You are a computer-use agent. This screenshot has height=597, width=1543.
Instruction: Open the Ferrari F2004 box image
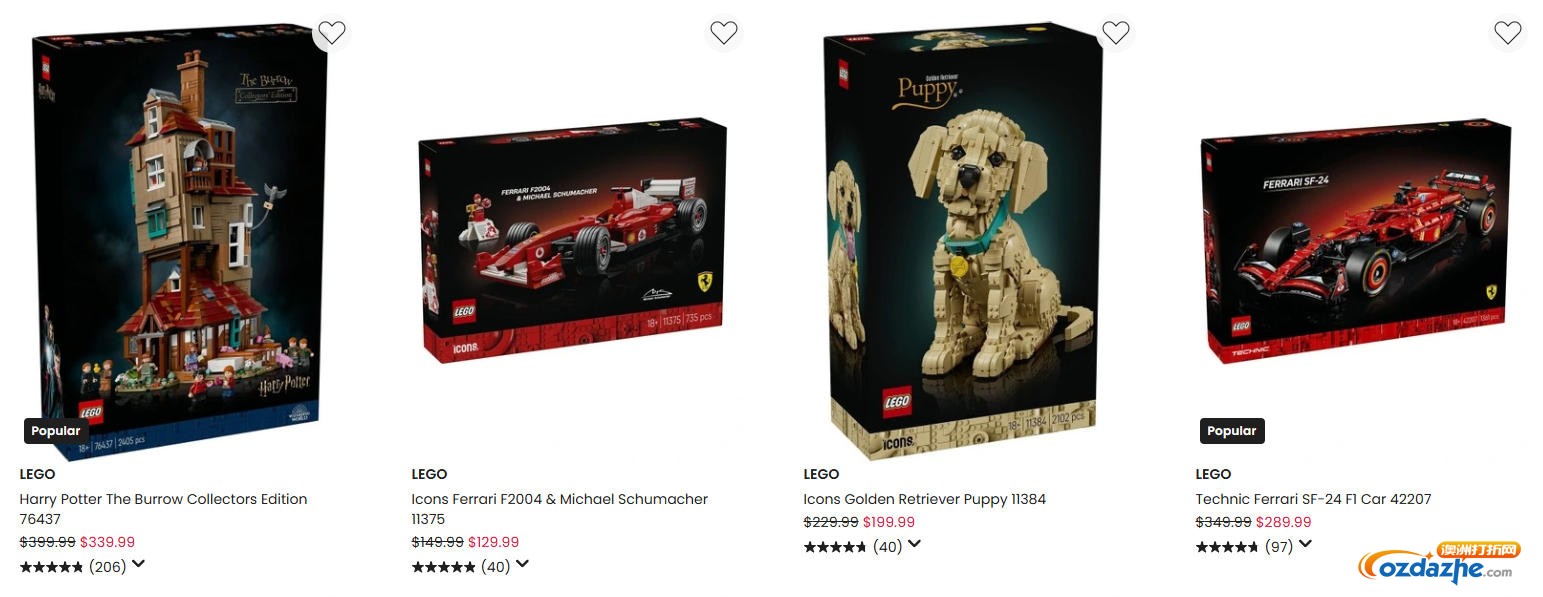pos(572,240)
